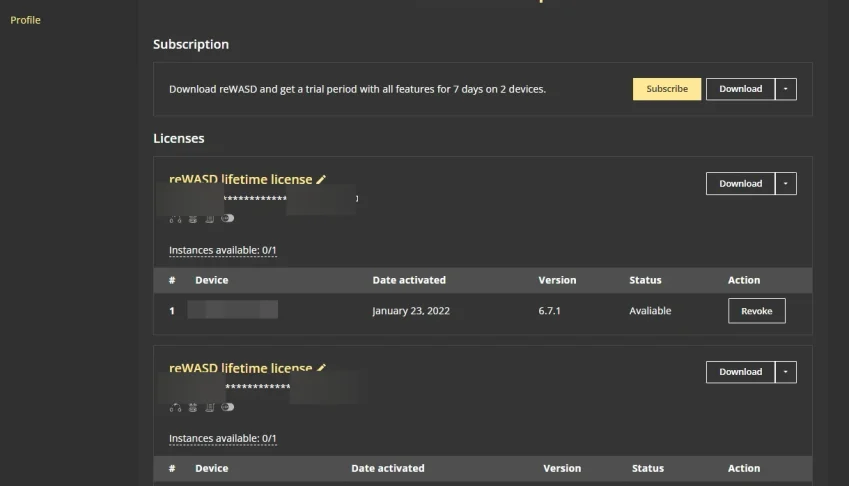Select row number 1 in the device table
This screenshot has height=486, width=849.
coord(172,311)
